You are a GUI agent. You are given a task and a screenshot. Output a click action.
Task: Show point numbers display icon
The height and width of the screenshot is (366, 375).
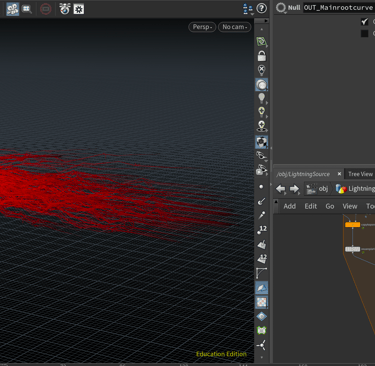pyautogui.click(x=262, y=229)
